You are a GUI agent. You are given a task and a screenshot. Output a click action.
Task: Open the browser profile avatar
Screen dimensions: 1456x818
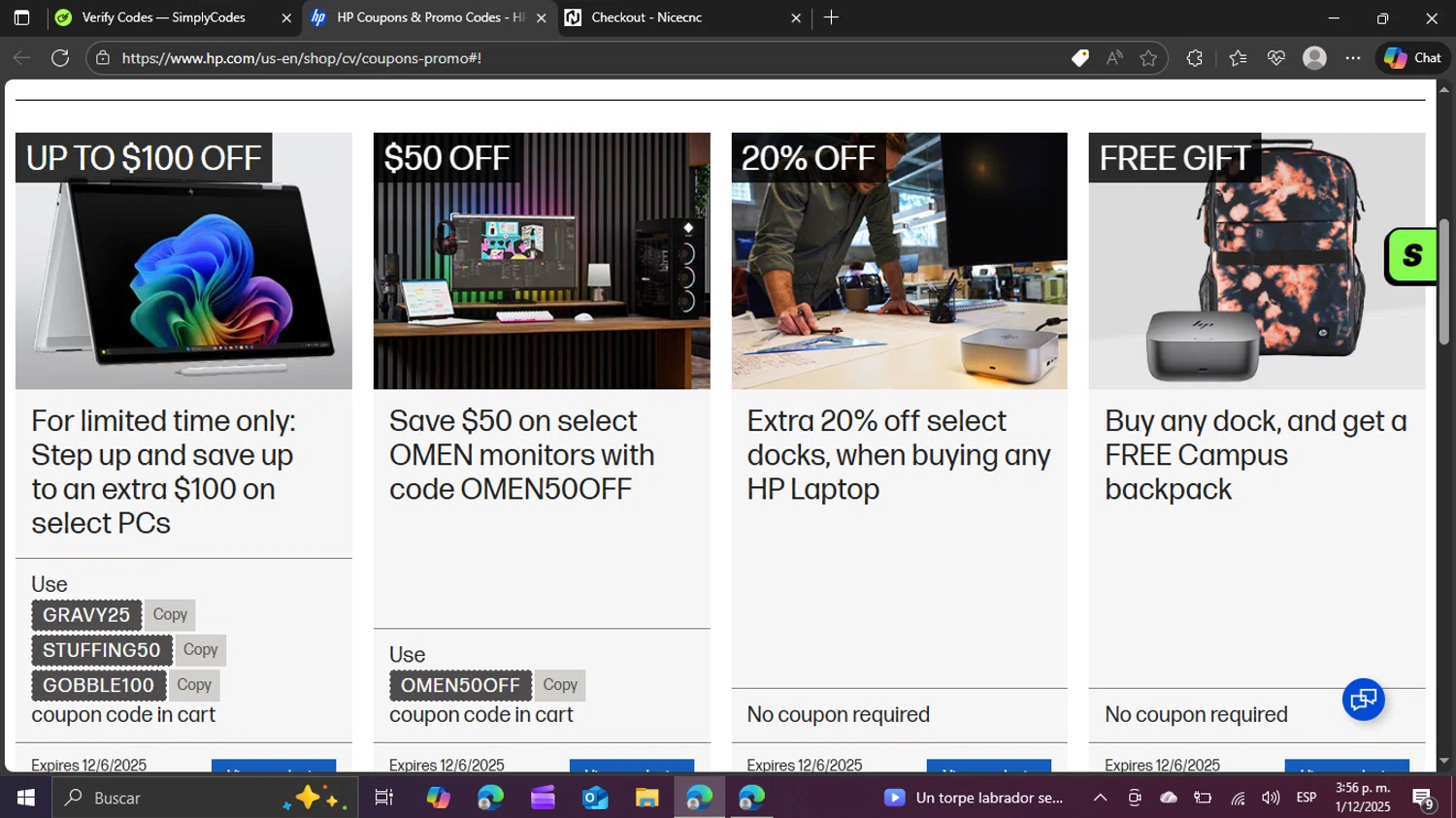click(1314, 58)
